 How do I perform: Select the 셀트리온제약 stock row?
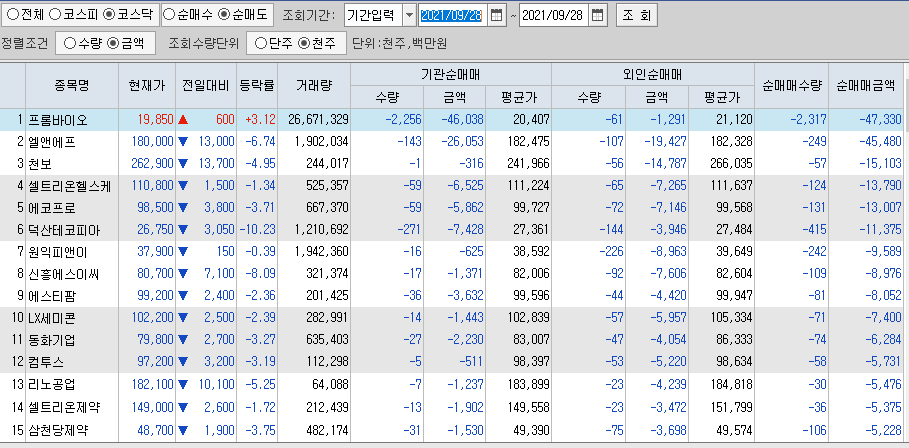coord(452,408)
